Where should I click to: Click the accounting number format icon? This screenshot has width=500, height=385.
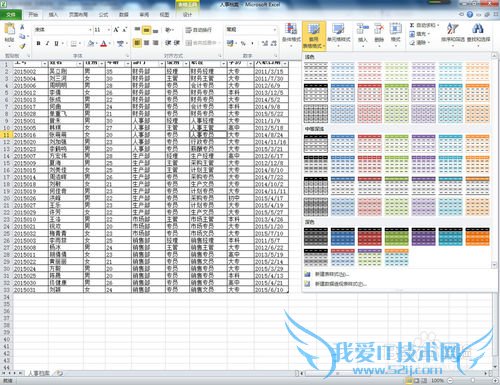(230, 43)
